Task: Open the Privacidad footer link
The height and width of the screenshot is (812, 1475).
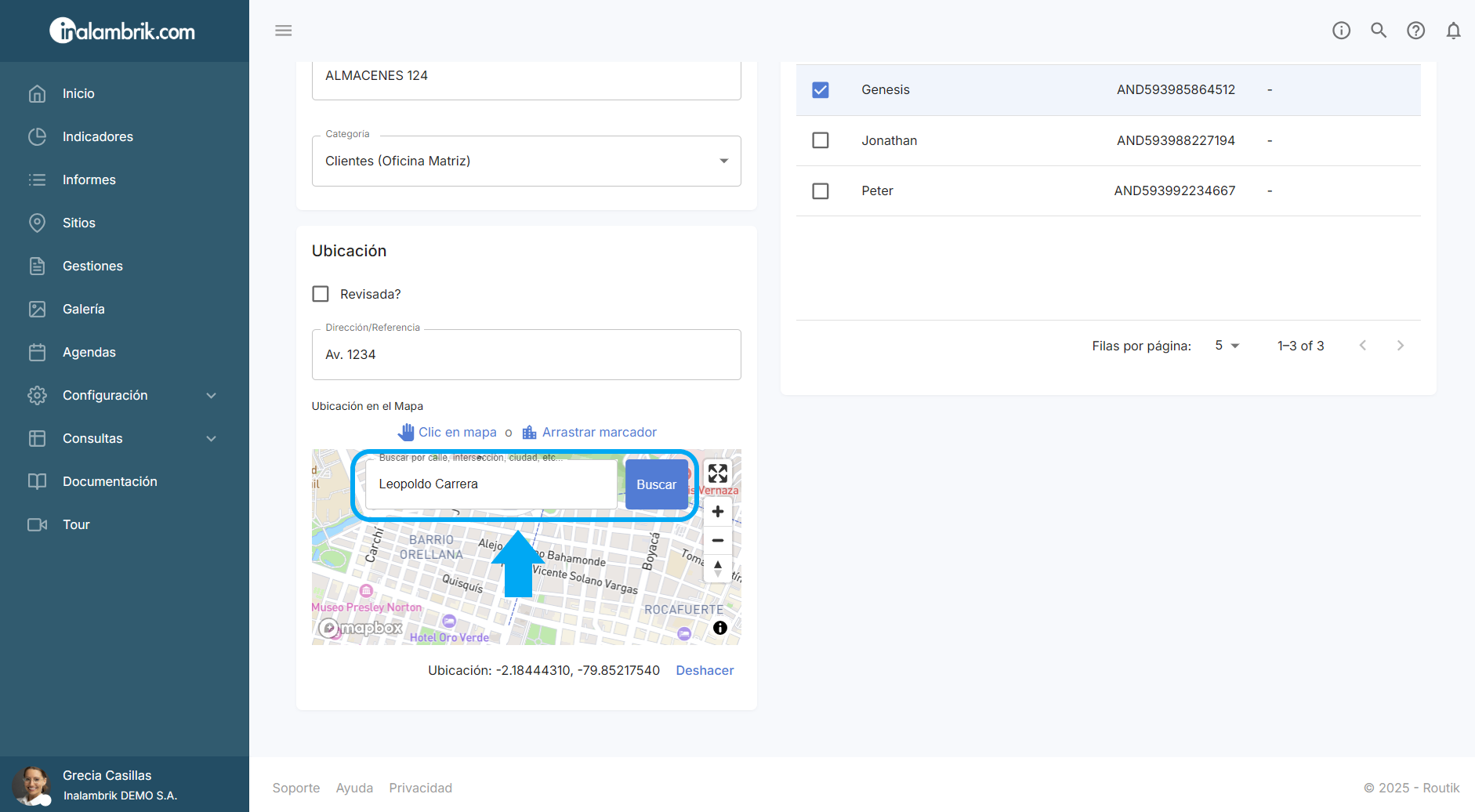Action: click(421, 788)
